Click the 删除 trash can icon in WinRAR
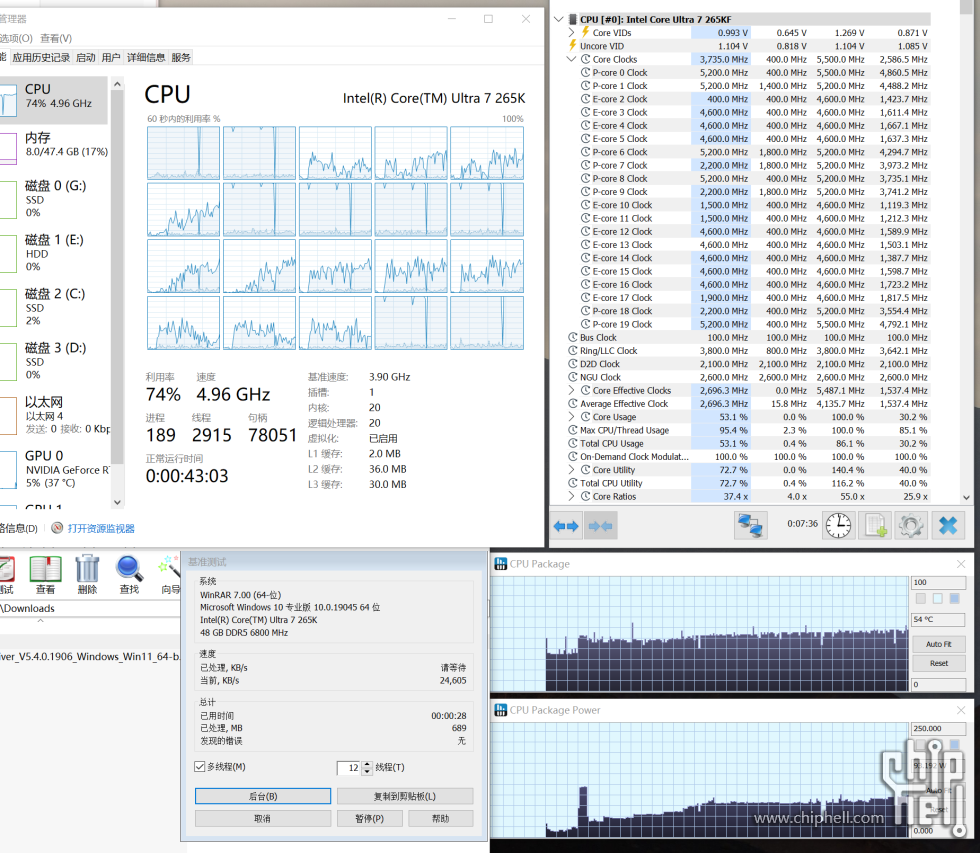980x853 pixels. 88,575
